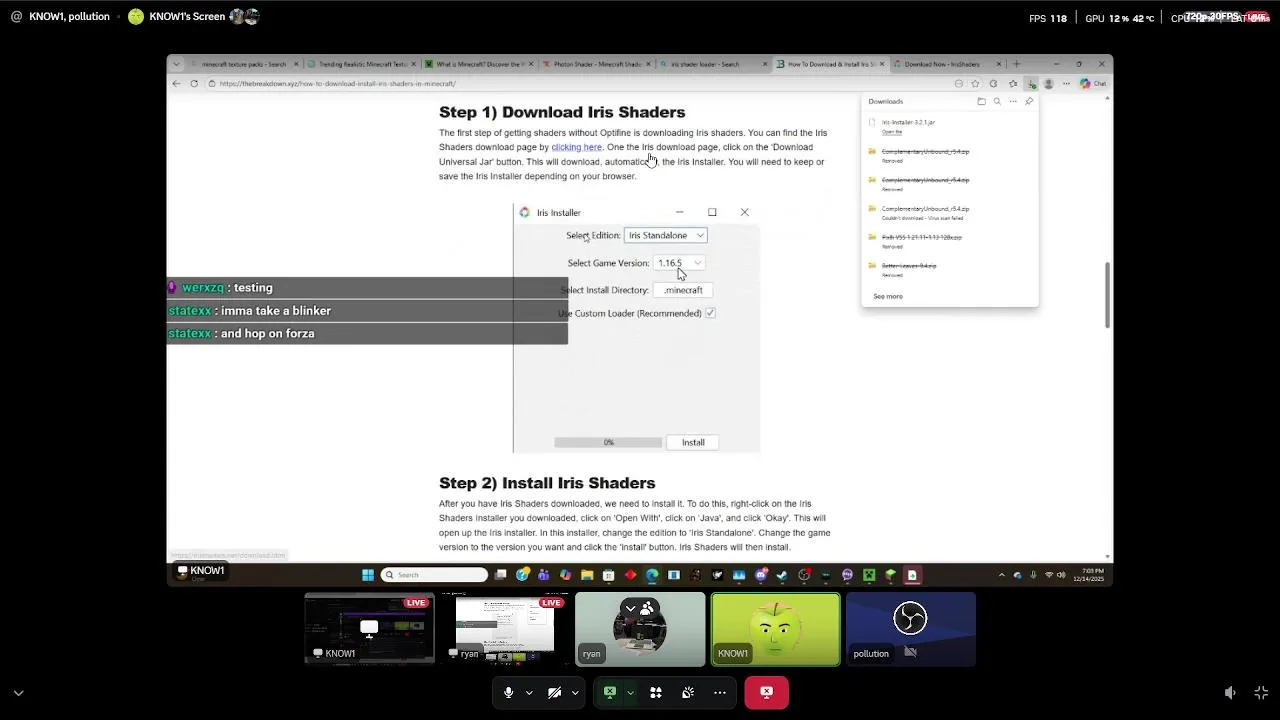Open the 'clicking here' download link
This screenshot has height=720, width=1280.
click(x=576, y=147)
